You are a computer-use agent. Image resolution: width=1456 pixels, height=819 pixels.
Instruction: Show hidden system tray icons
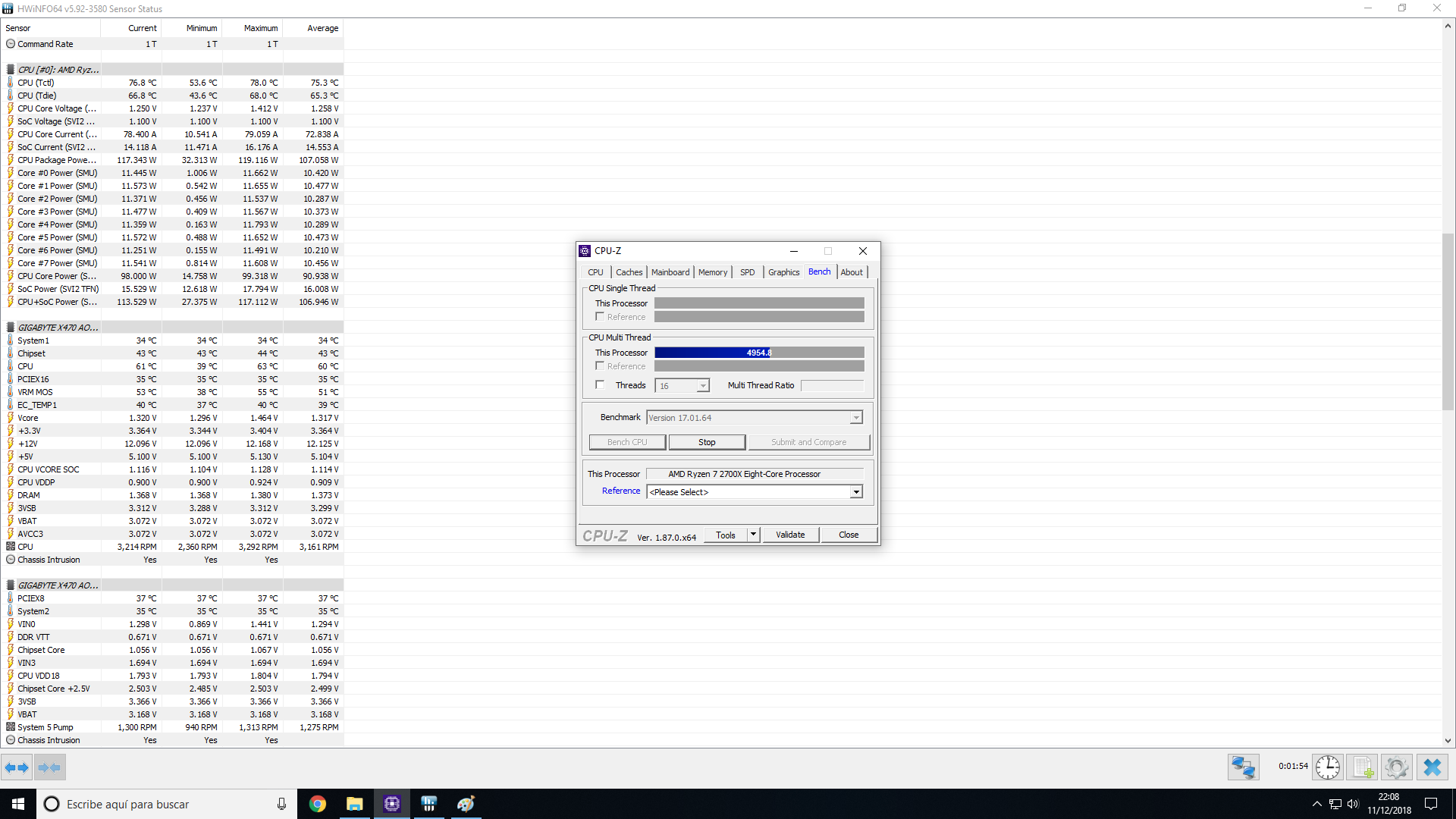(1317, 804)
